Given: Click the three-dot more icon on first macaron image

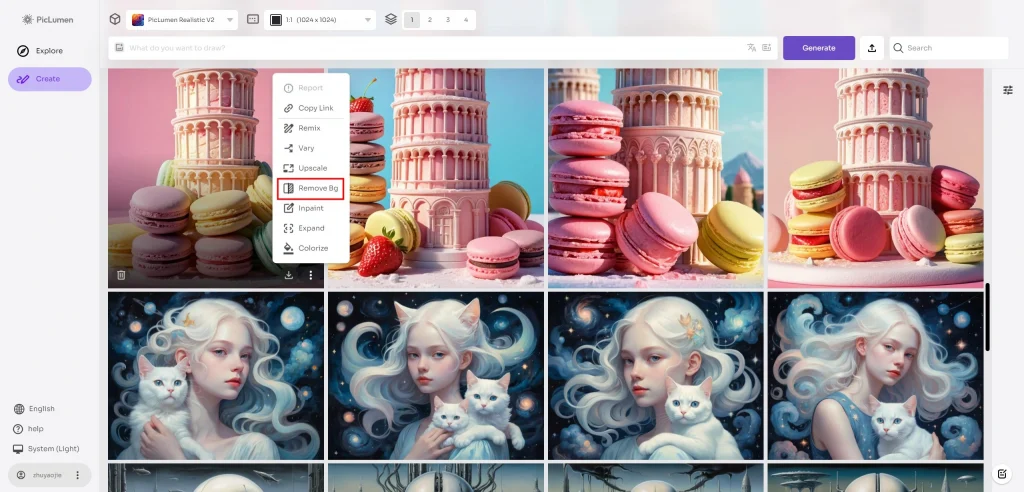Looking at the screenshot, I should tap(311, 275).
